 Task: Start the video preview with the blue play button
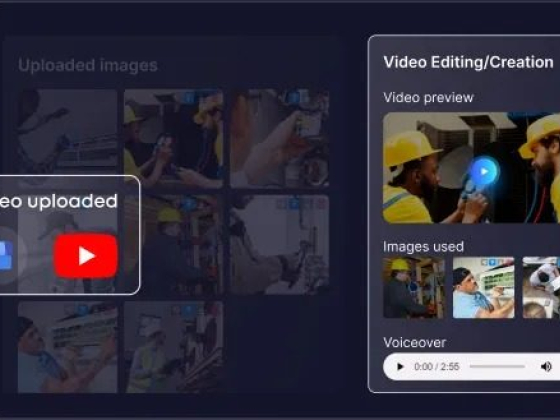click(x=484, y=171)
